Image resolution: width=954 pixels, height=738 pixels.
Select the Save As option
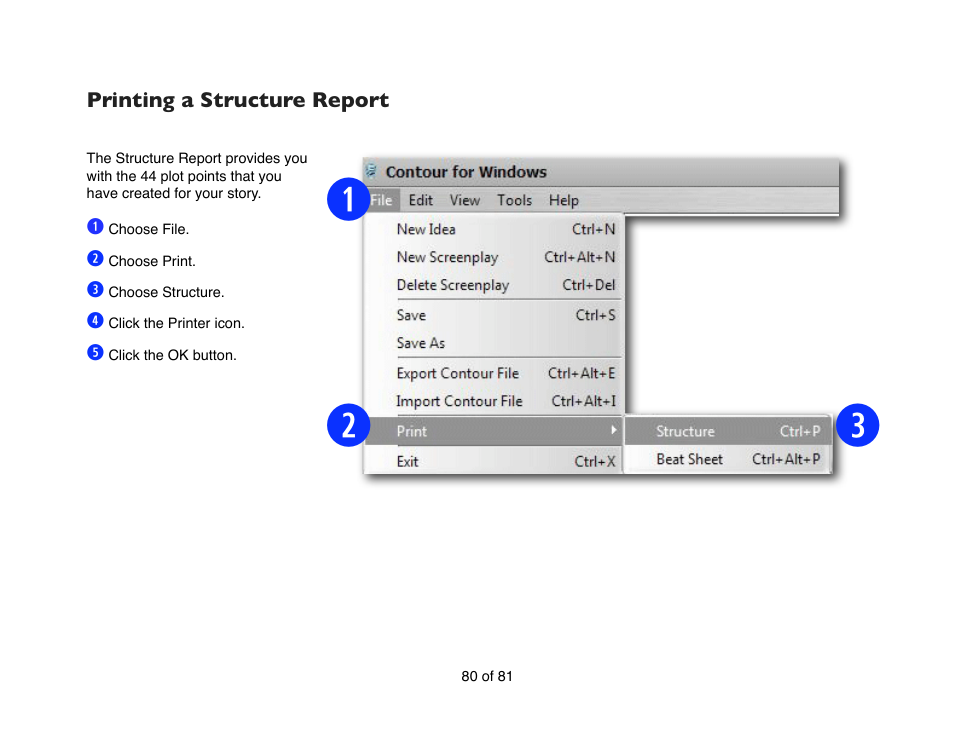[x=494, y=343]
